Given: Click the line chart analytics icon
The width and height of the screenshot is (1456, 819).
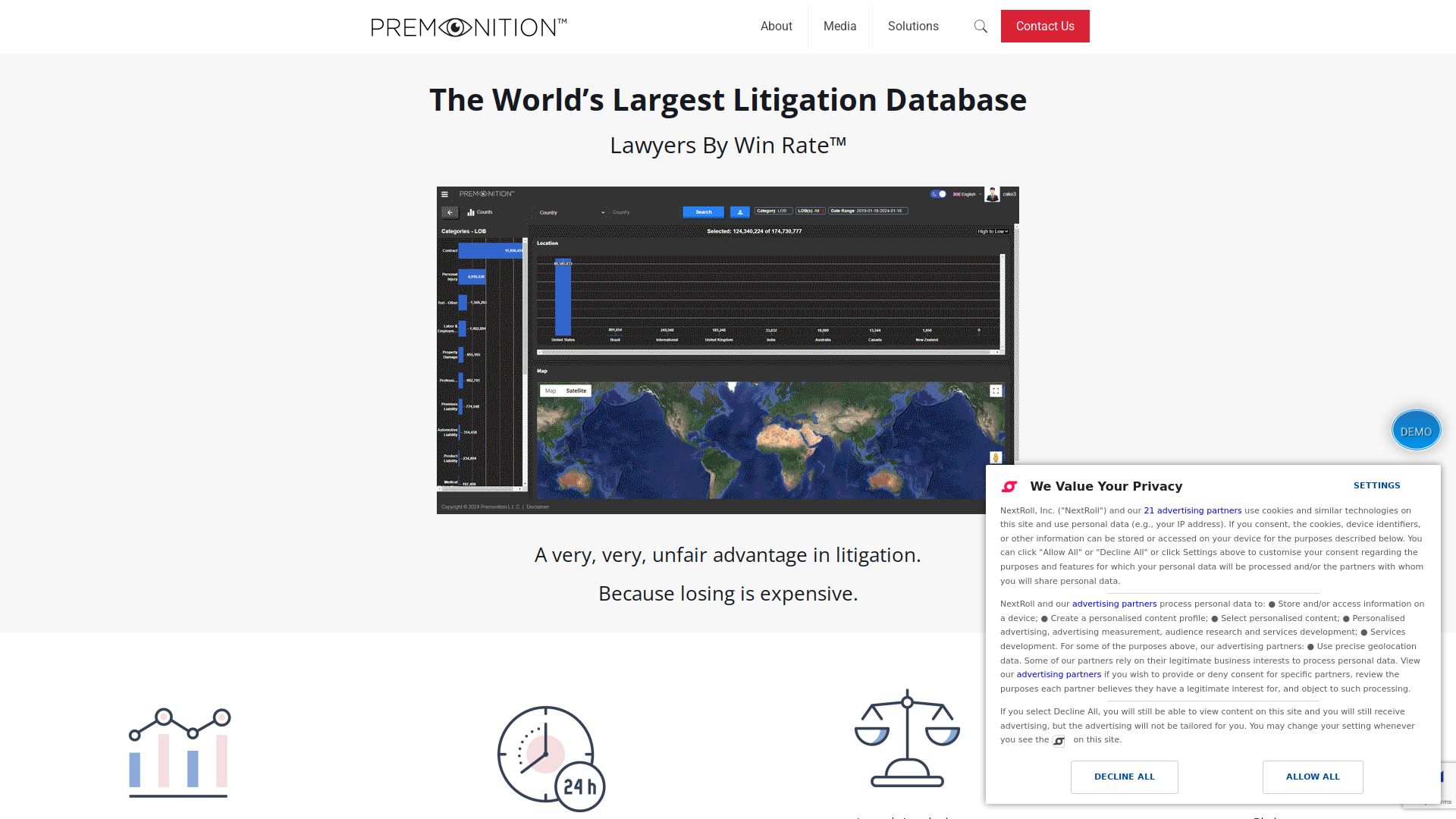Looking at the screenshot, I should pos(180,752).
